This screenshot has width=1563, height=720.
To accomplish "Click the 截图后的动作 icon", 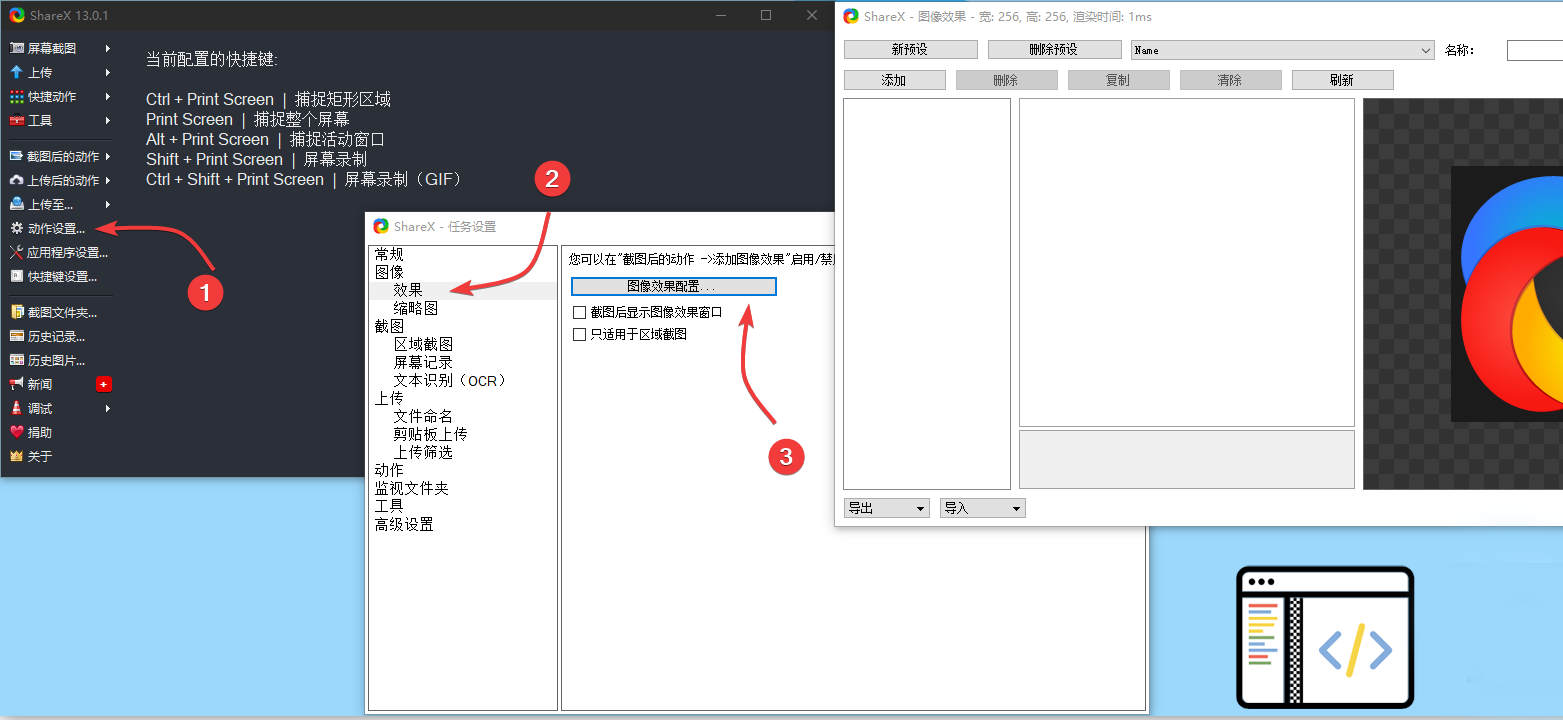I will pyautogui.click(x=16, y=156).
